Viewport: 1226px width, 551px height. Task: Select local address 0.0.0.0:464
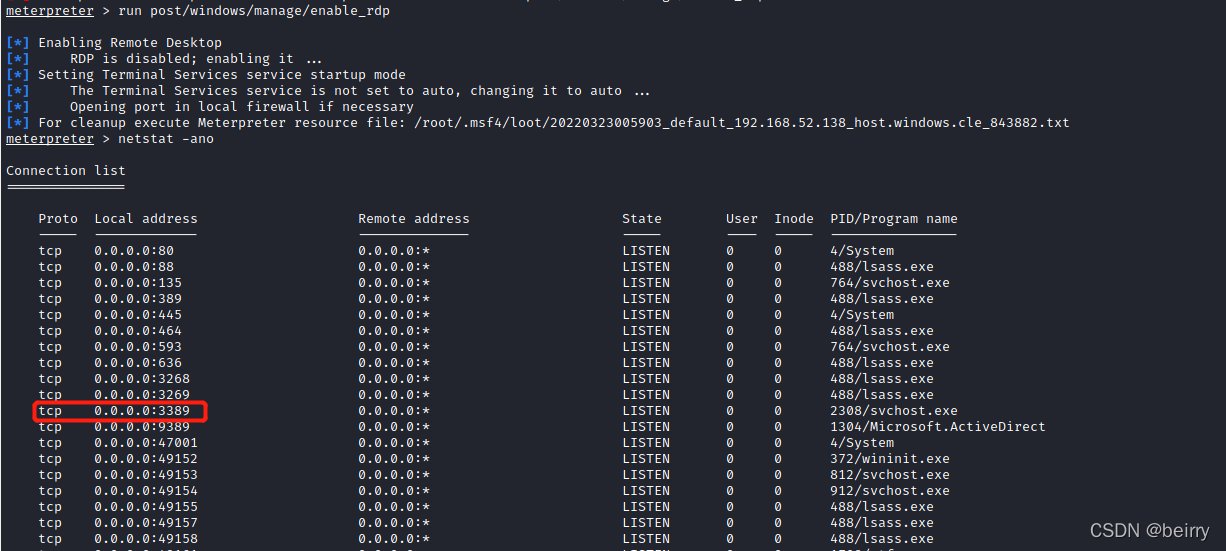(x=138, y=330)
